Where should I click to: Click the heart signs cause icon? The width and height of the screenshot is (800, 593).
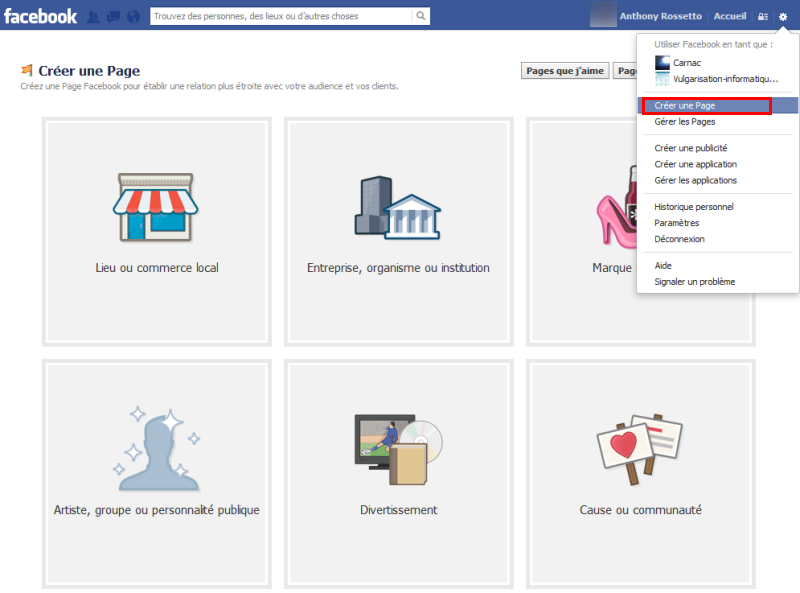coord(640,449)
